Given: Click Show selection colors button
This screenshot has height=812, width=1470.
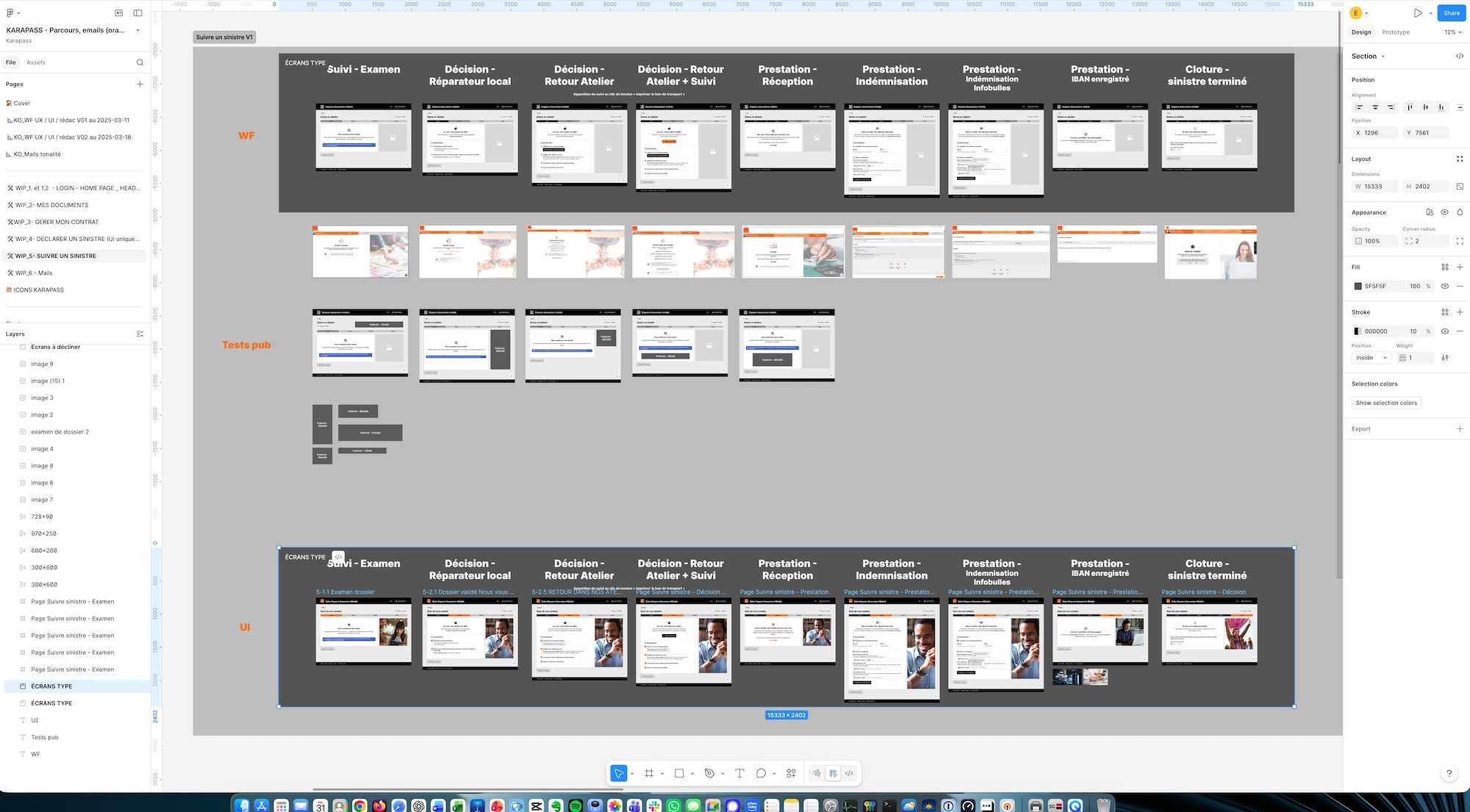Looking at the screenshot, I should (1386, 403).
